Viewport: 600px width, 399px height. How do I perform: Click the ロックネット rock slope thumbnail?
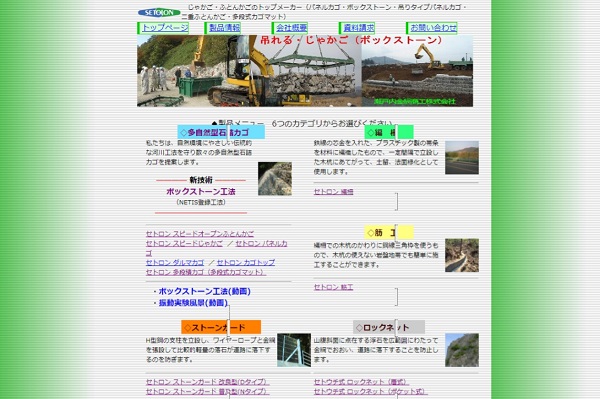(x=462, y=350)
